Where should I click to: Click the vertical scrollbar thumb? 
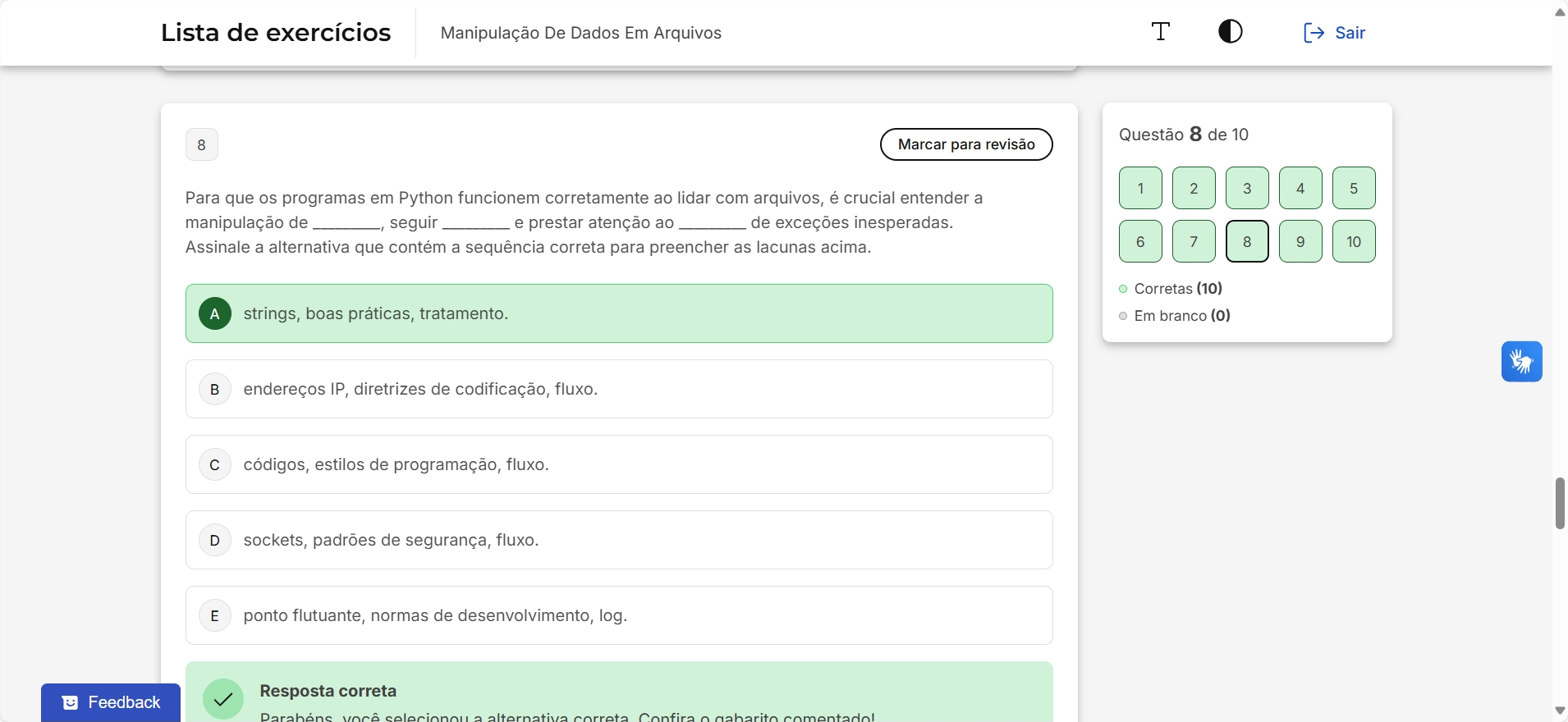pyautogui.click(x=1560, y=503)
